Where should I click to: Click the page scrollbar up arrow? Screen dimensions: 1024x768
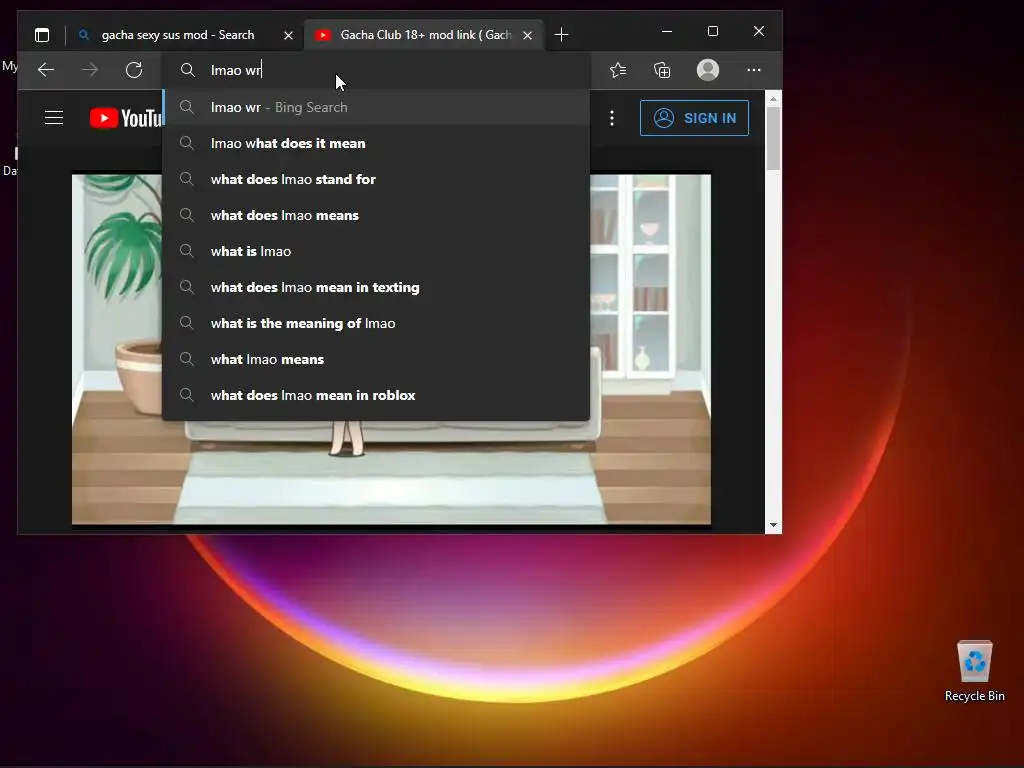point(773,99)
